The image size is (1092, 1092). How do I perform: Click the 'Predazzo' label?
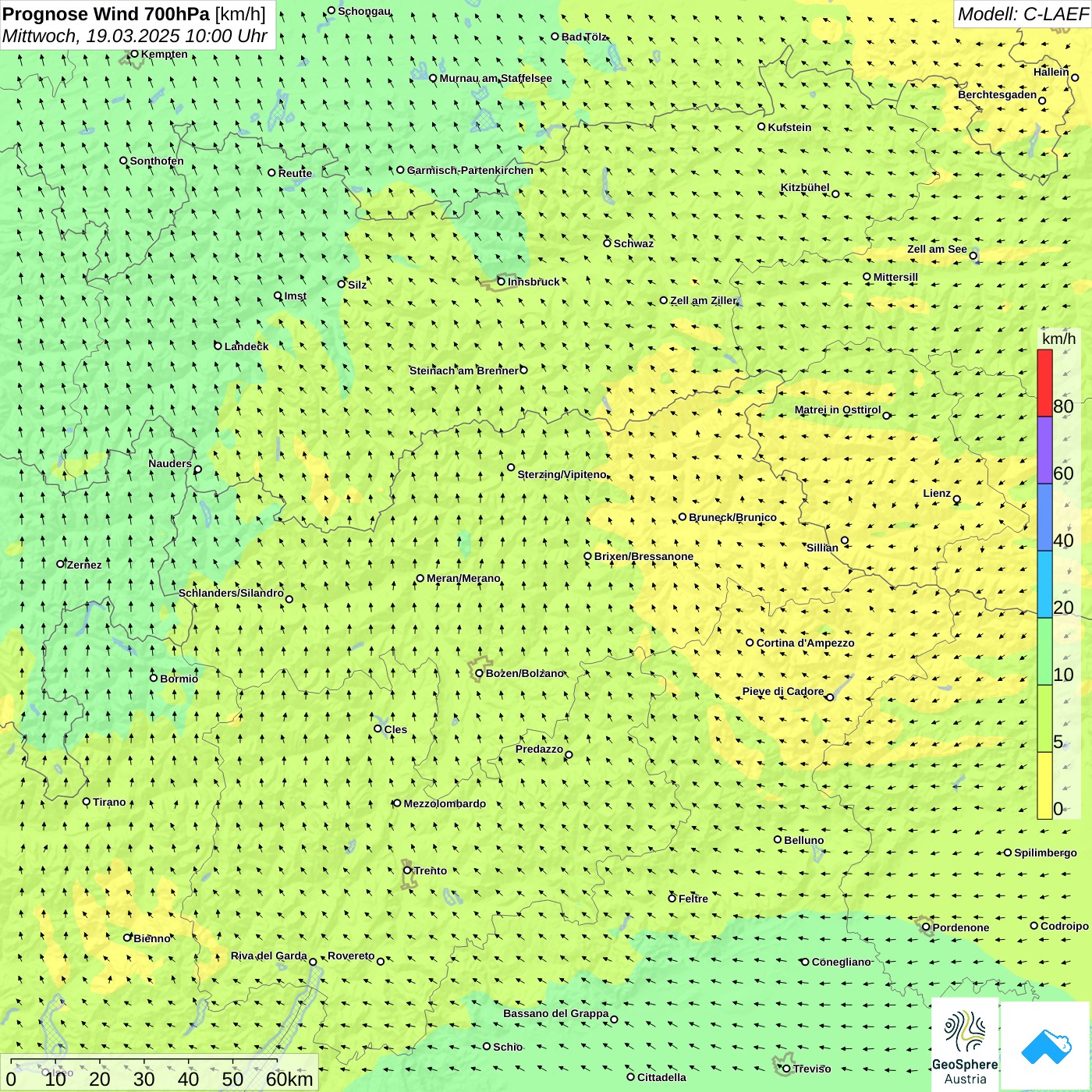pos(539,749)
